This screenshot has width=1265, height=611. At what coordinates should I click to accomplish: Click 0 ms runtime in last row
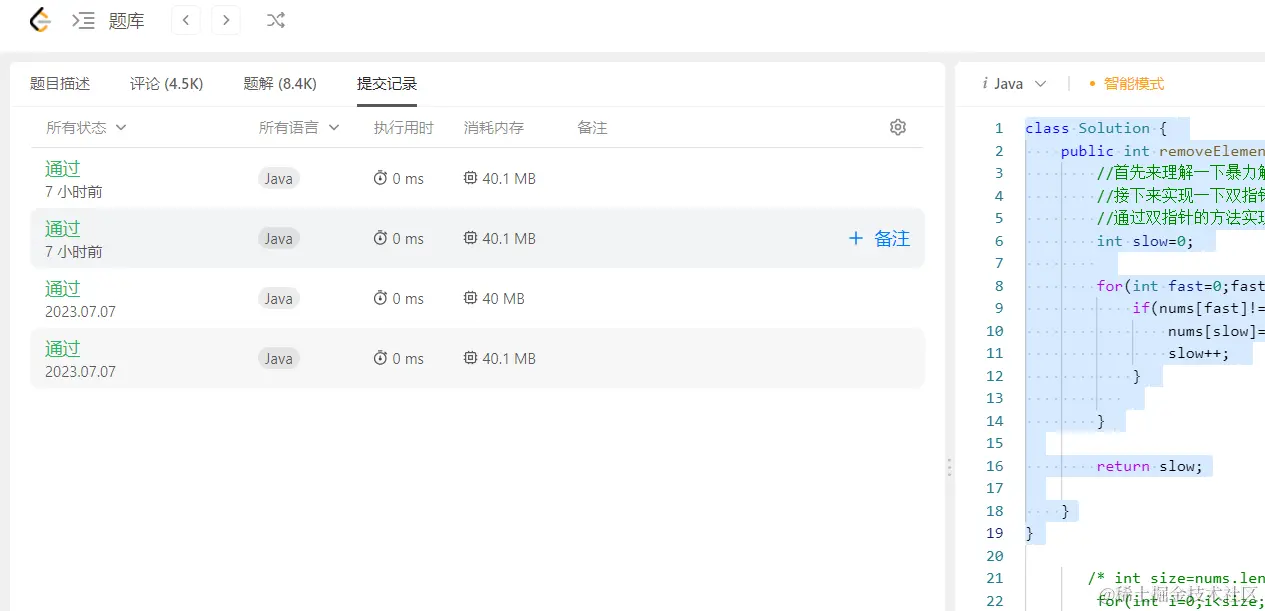[408, 358]
